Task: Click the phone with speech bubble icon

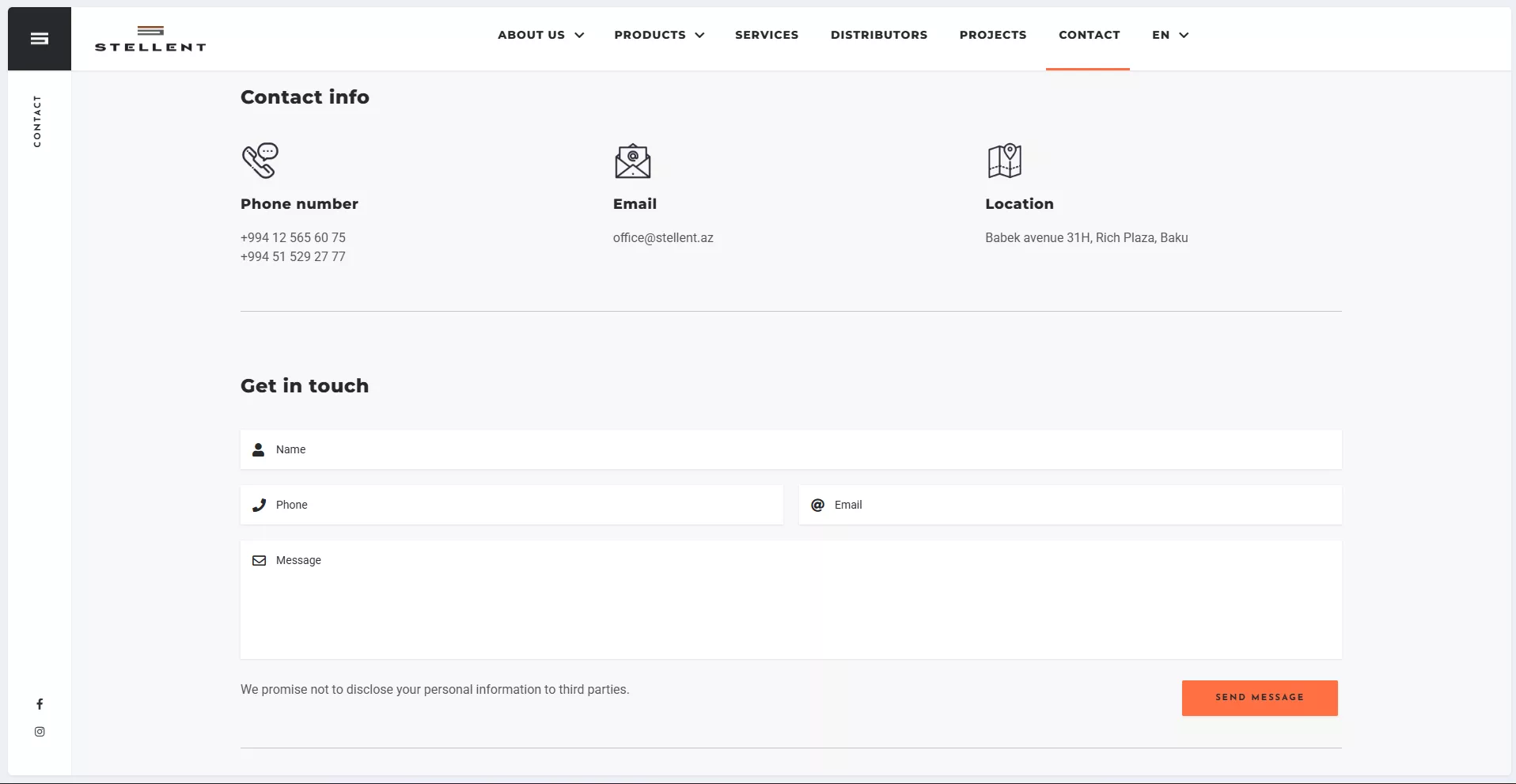Action: tap(260, 161)
